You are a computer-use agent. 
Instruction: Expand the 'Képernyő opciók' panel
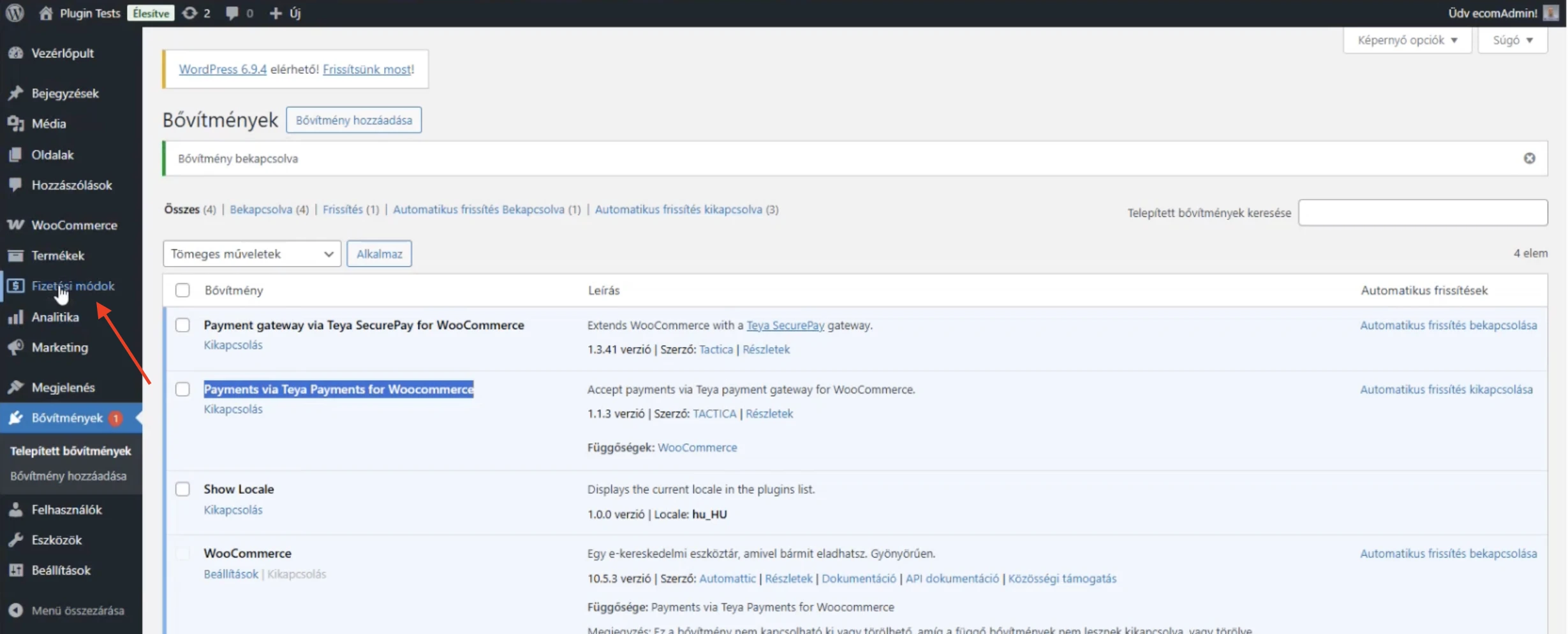click(x=1407, y=40)
